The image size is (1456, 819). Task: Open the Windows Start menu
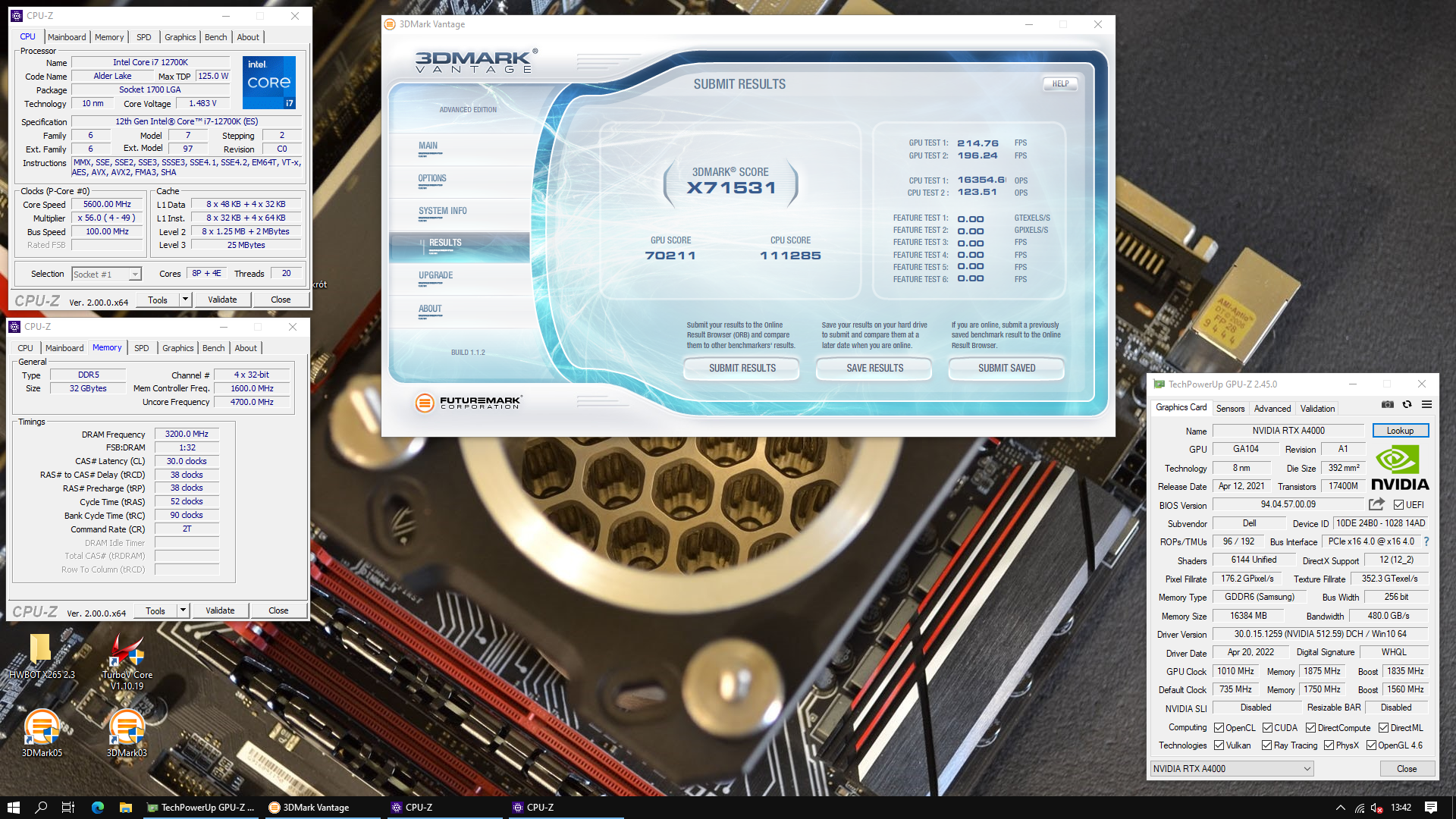(13, 808)
